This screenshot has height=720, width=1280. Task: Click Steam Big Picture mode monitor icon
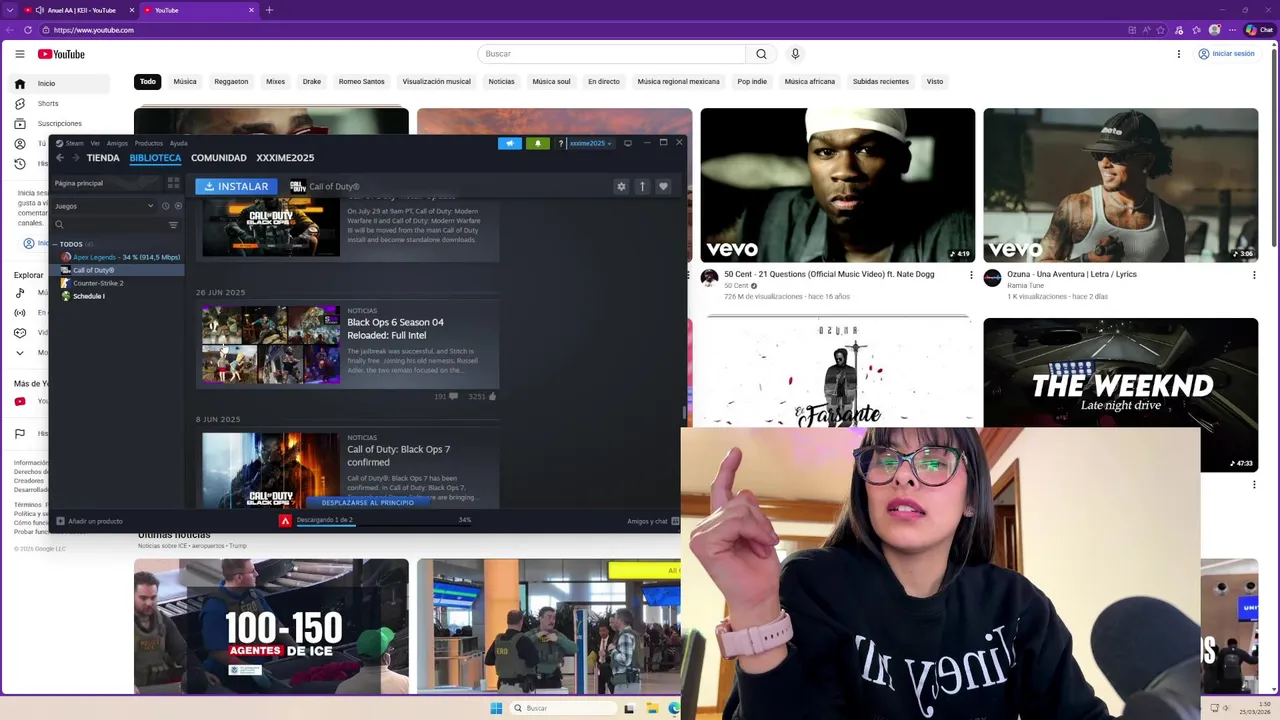(x=628, y=143)
